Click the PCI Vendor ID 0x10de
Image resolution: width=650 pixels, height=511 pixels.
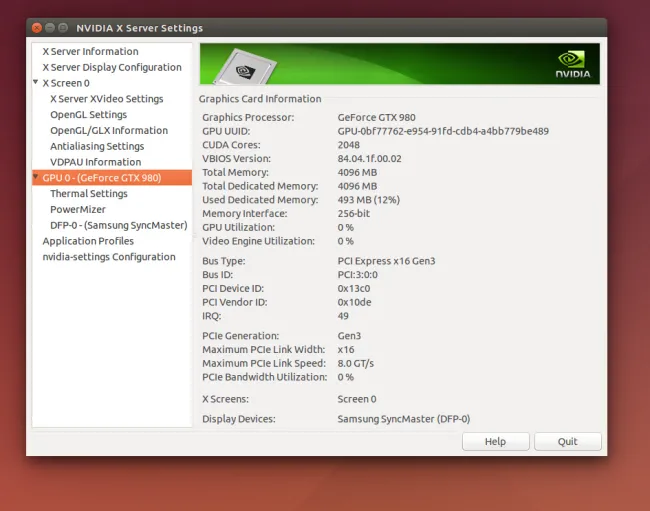point(354,302)
